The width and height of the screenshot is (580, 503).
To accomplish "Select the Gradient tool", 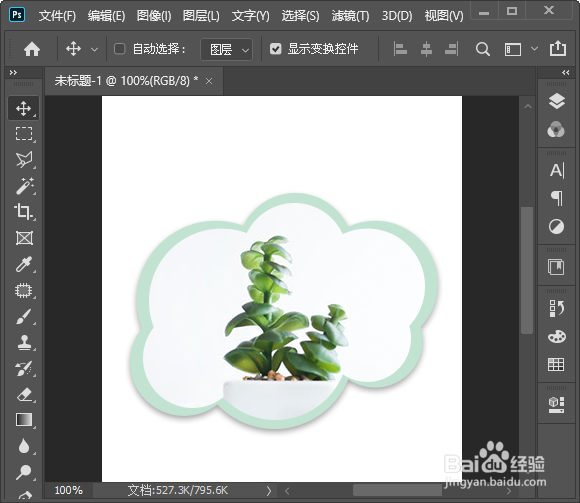I will [x=24, y=420].
